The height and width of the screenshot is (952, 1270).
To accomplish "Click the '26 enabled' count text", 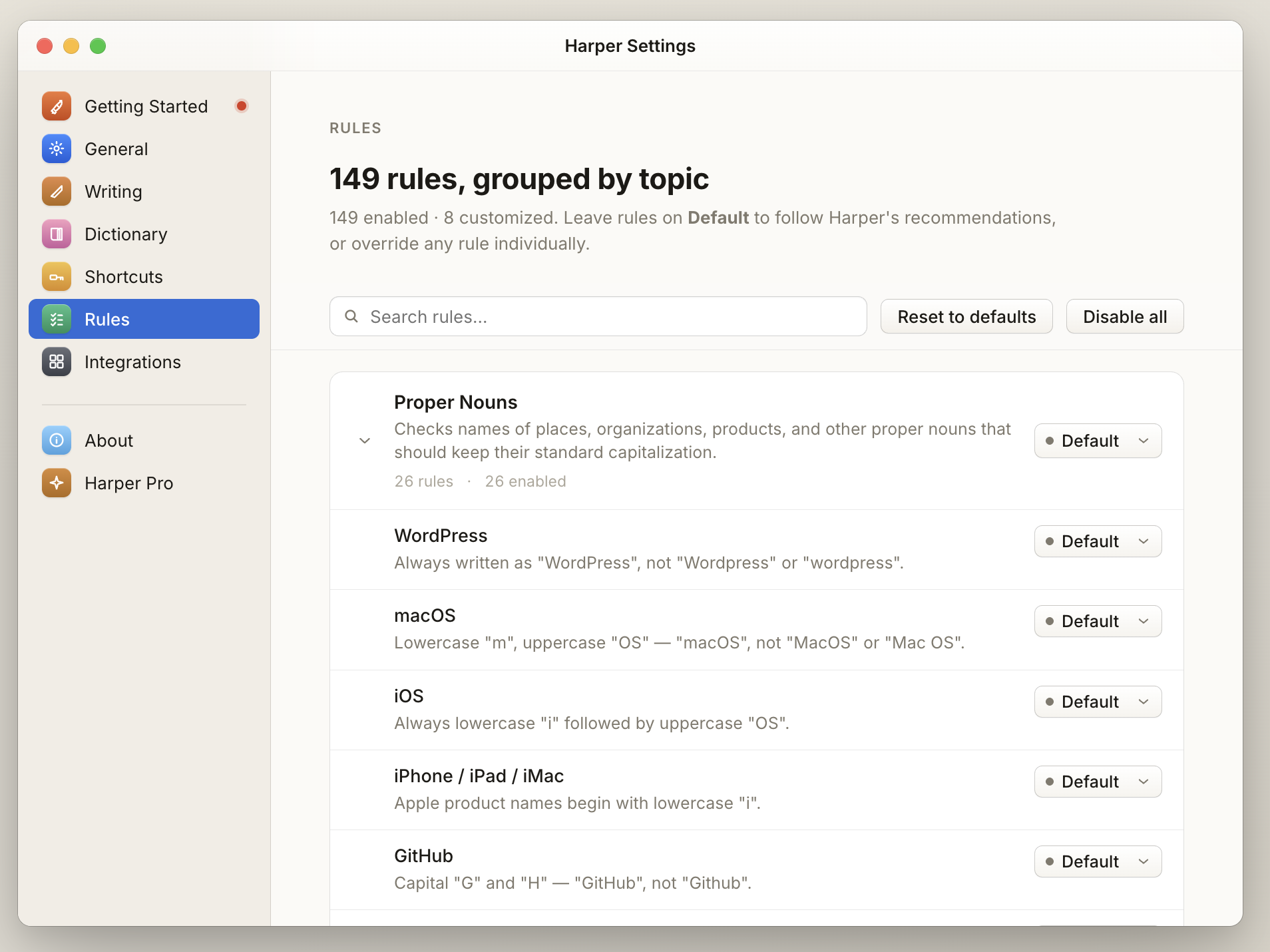I will 525,481.
